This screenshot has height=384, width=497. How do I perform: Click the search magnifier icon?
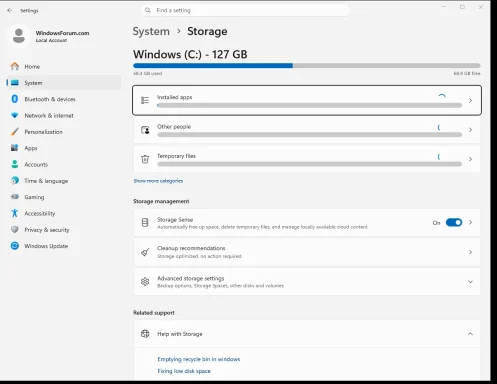point(148,10)
